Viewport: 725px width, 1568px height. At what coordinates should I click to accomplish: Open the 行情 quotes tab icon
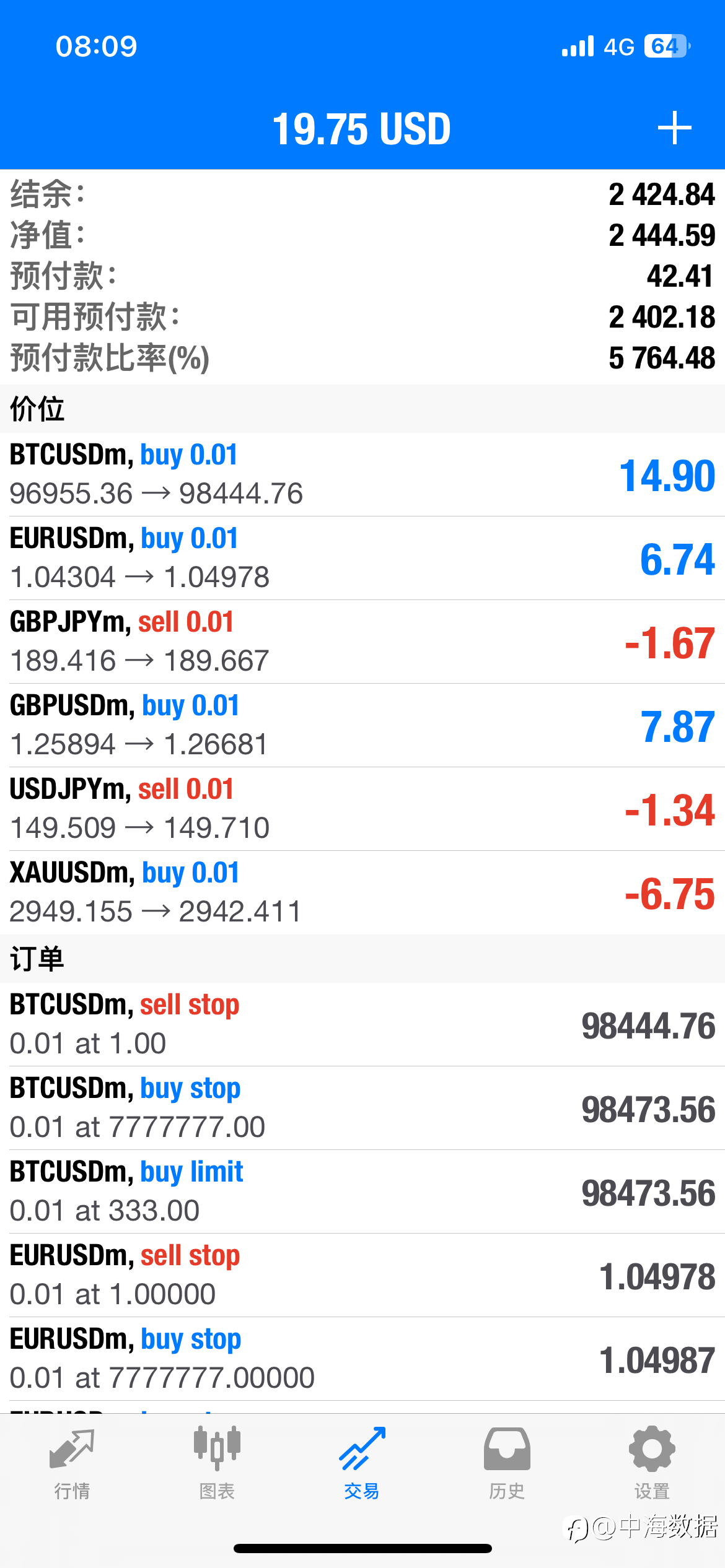[72, 1449]
